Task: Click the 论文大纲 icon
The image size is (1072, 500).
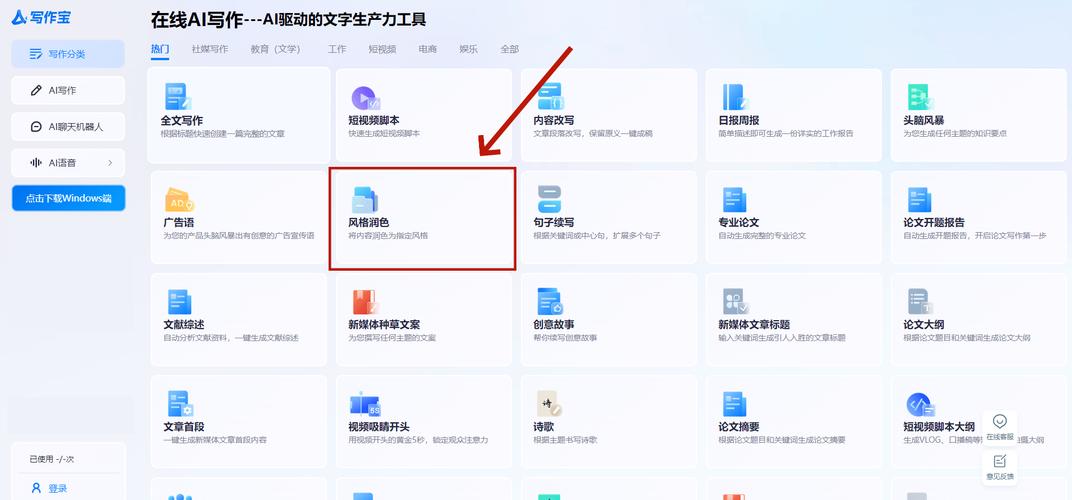Action: (920, 302)
